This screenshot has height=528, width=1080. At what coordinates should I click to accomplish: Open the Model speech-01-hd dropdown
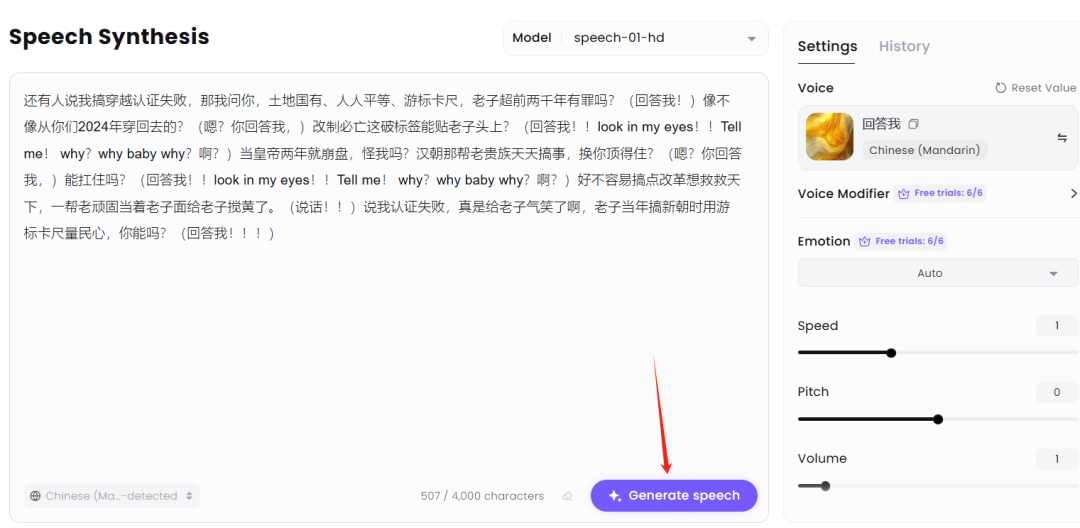[x=636, y=38]
